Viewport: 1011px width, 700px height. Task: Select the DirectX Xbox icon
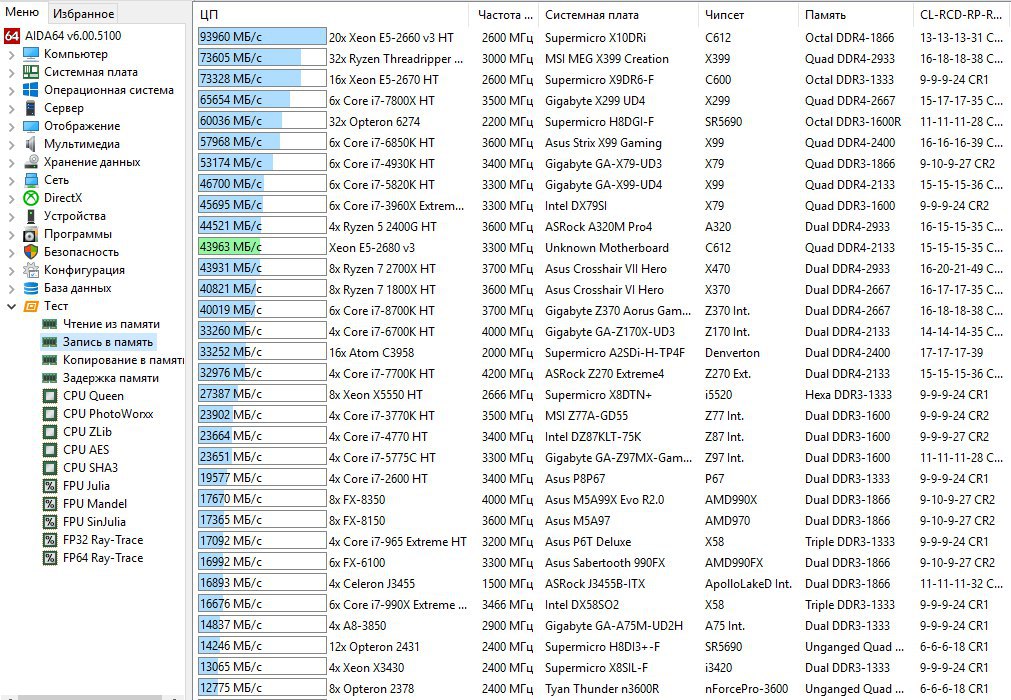30,198
